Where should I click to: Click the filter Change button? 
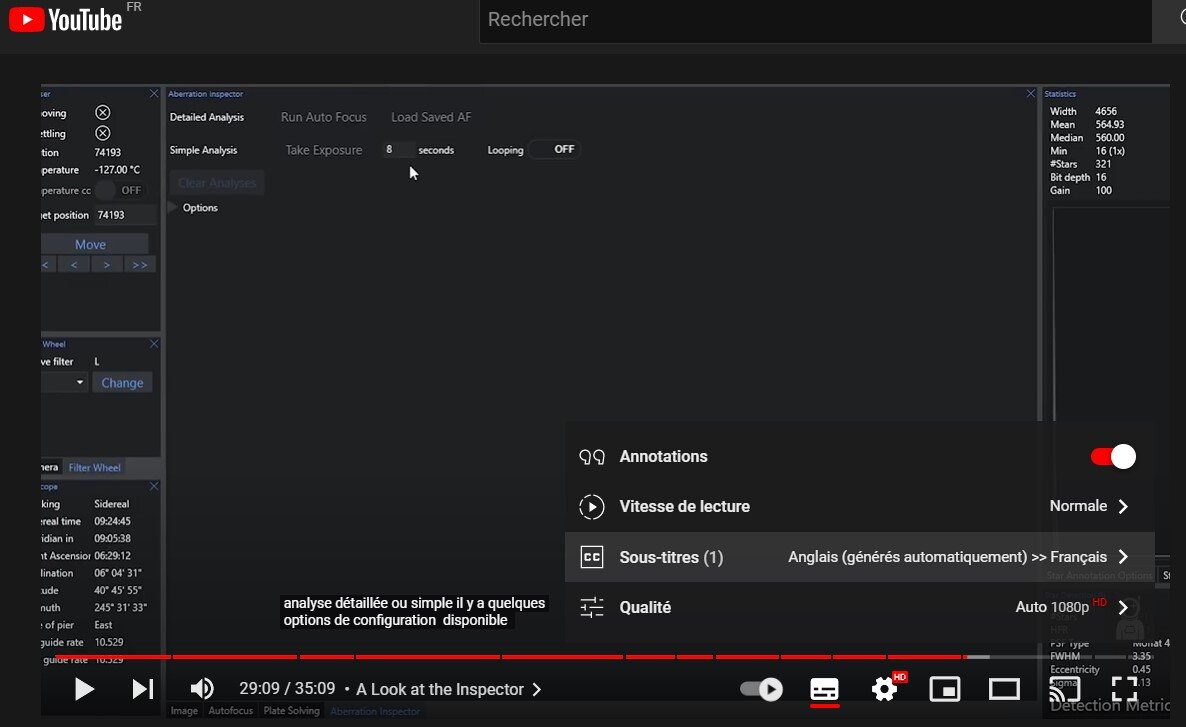(122, 383)
